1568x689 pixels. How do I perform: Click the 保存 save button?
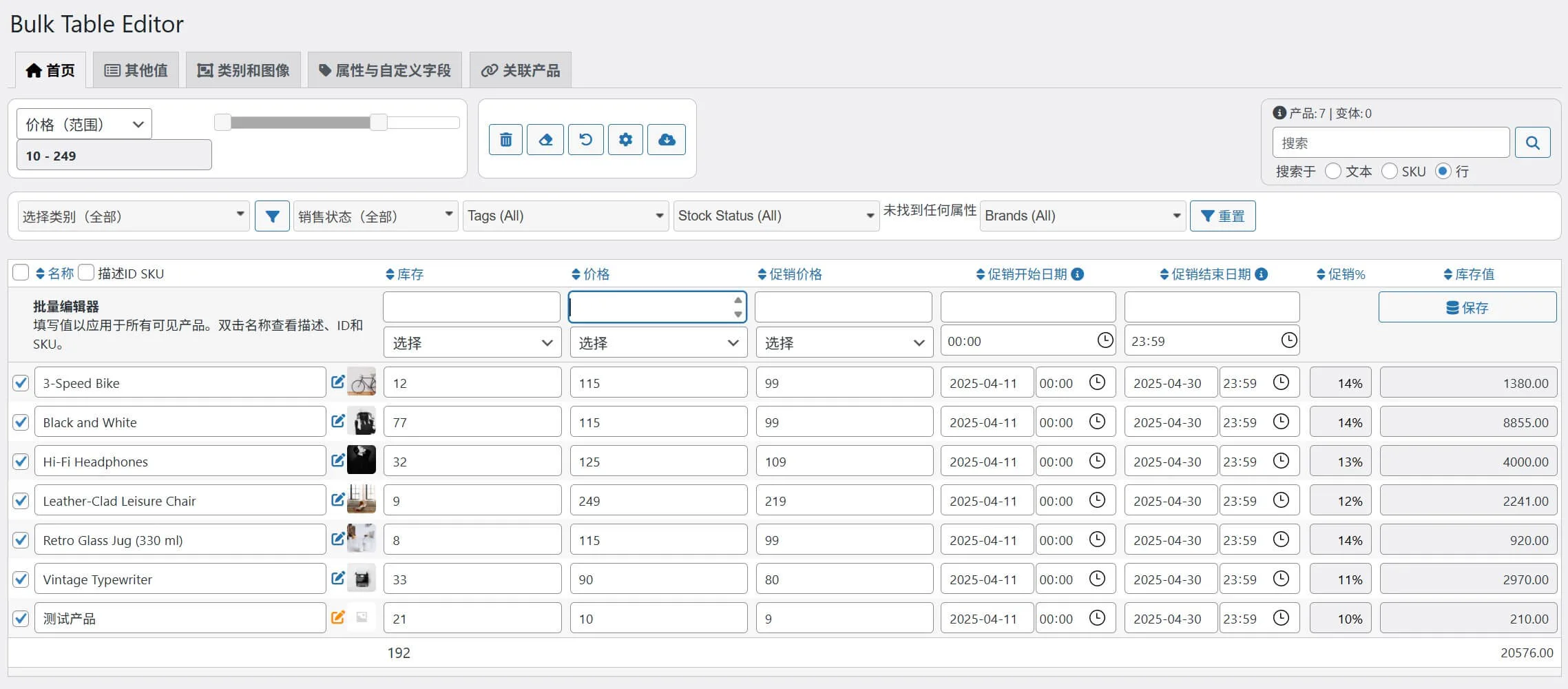click(1467, 307)
